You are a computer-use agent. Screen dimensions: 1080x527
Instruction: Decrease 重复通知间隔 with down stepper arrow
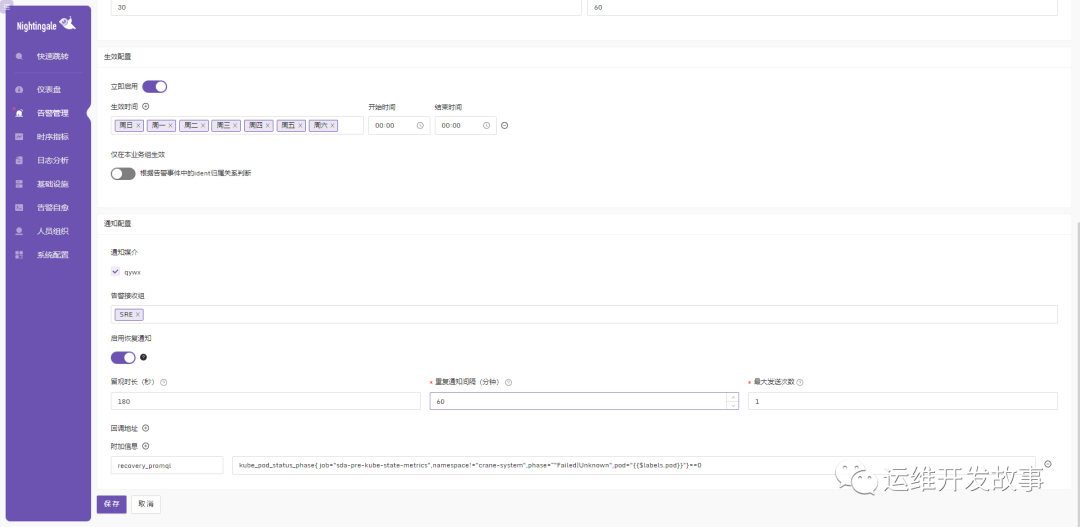(732, 405)
